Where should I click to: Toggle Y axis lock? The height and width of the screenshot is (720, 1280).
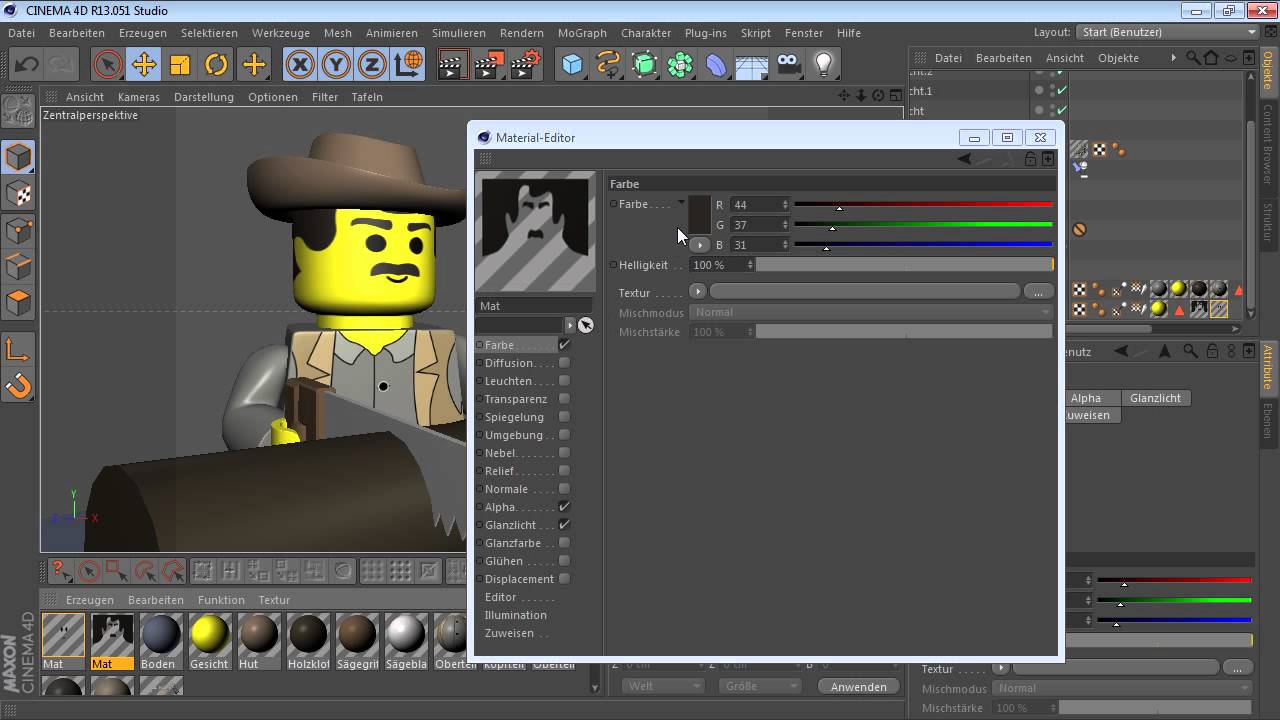(336, 65)
